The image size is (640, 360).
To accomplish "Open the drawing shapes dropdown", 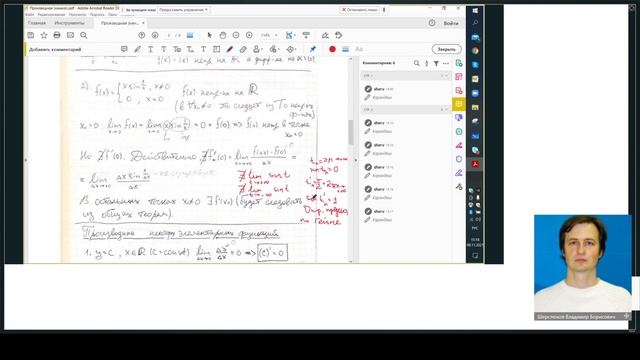I will [x=291, y=49].
